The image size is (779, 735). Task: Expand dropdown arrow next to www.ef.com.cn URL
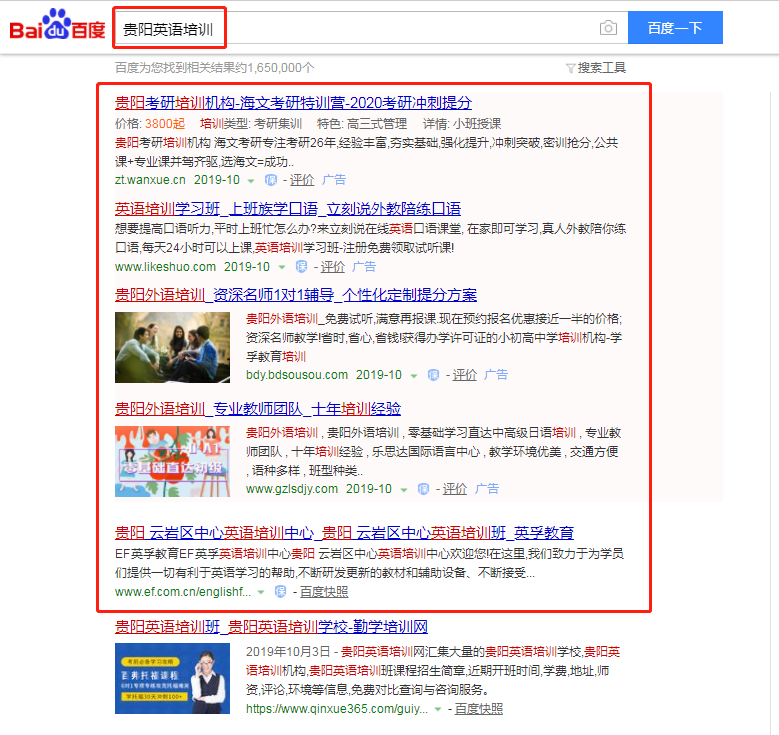[261, 592]
